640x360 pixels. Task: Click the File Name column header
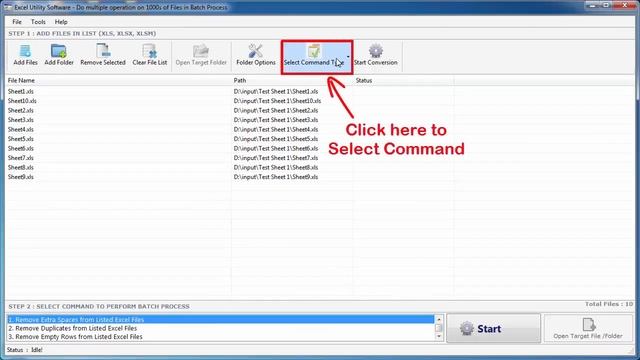(118, 80)
